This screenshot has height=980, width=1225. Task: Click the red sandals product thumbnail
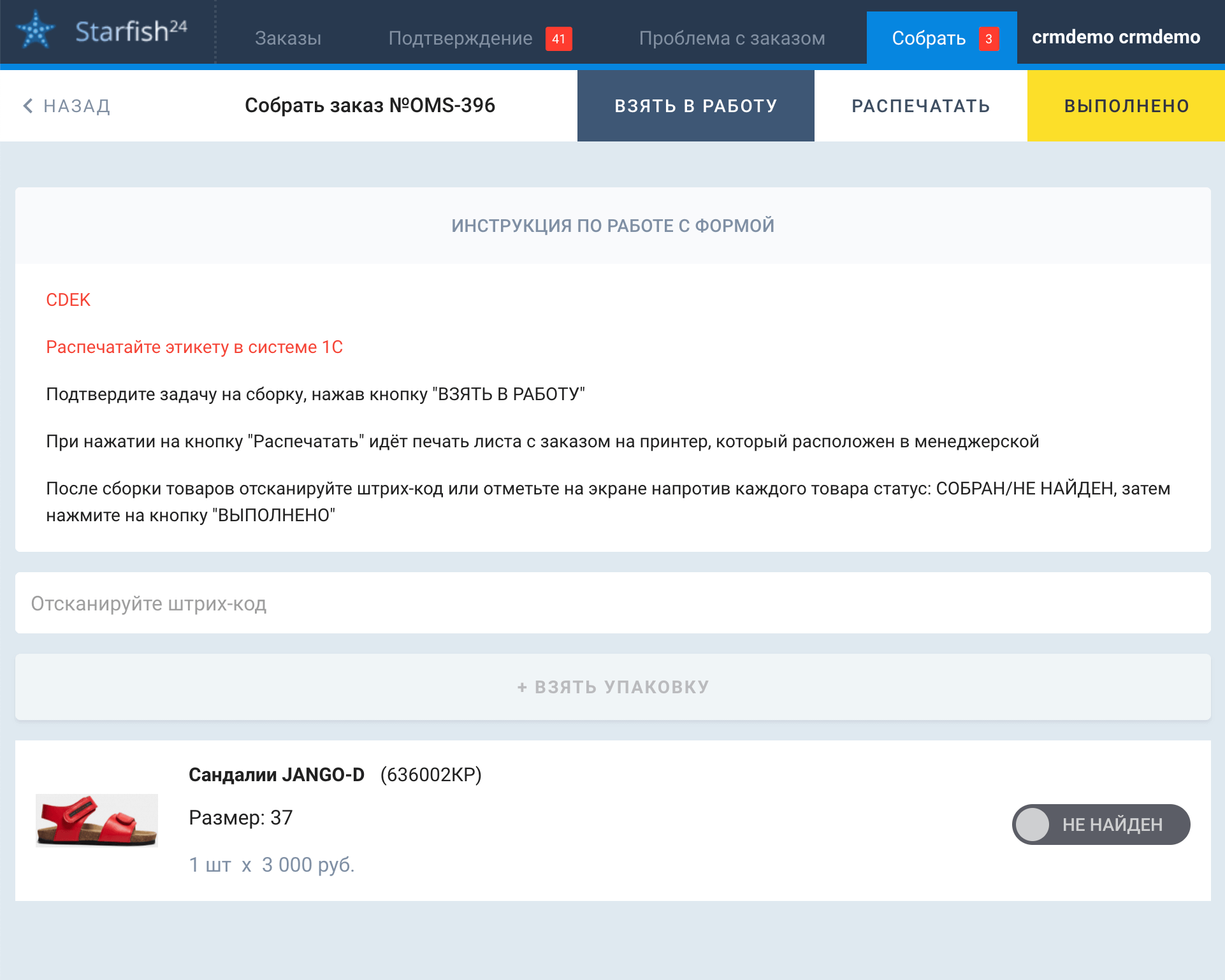(x=97, y=820)
